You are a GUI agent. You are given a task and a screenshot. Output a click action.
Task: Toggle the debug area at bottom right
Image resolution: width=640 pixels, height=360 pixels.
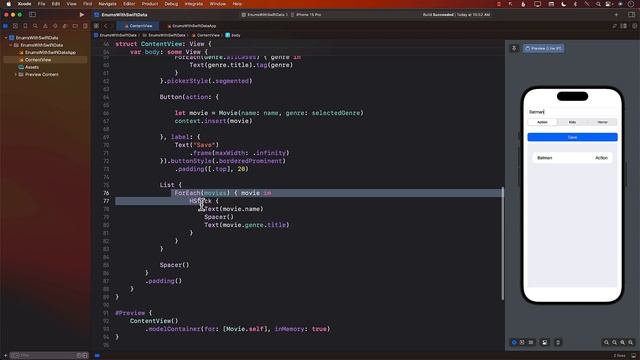(633, 356)
